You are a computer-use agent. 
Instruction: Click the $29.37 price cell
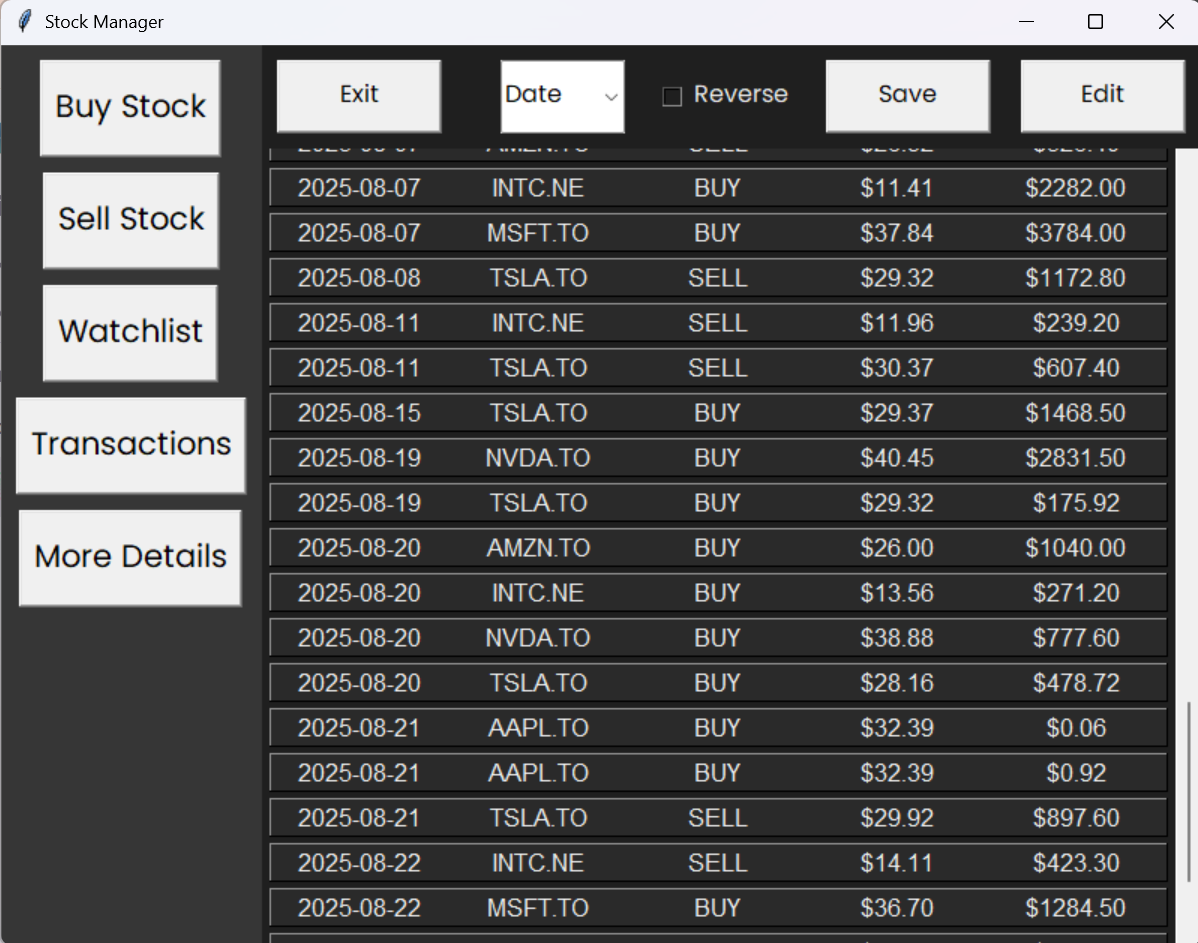897,413
